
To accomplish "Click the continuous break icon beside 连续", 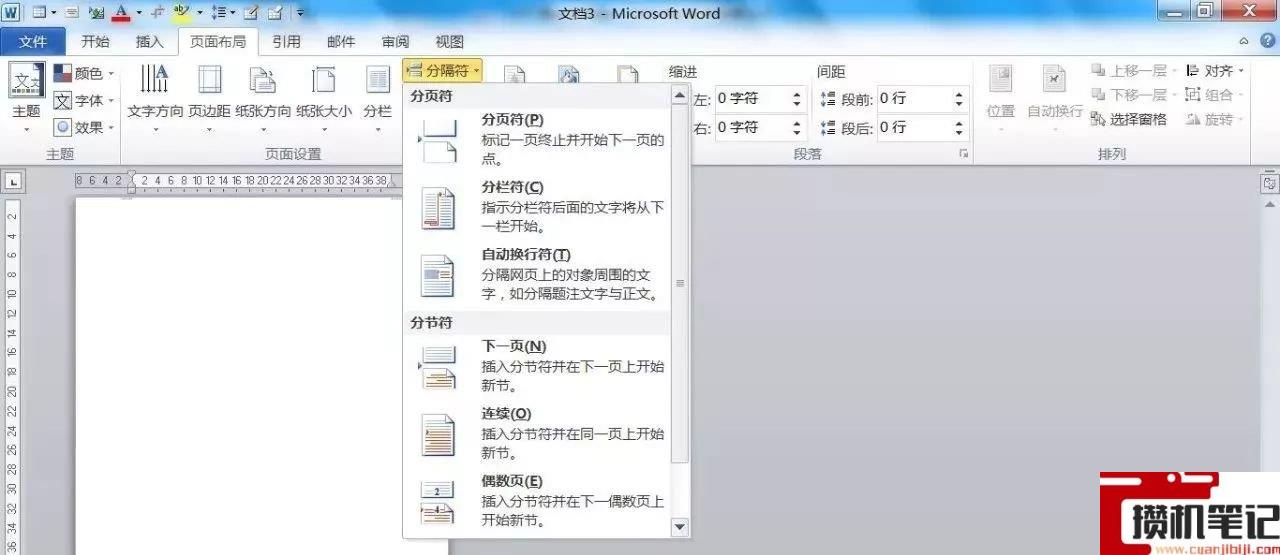I will [x=438, y=435].
